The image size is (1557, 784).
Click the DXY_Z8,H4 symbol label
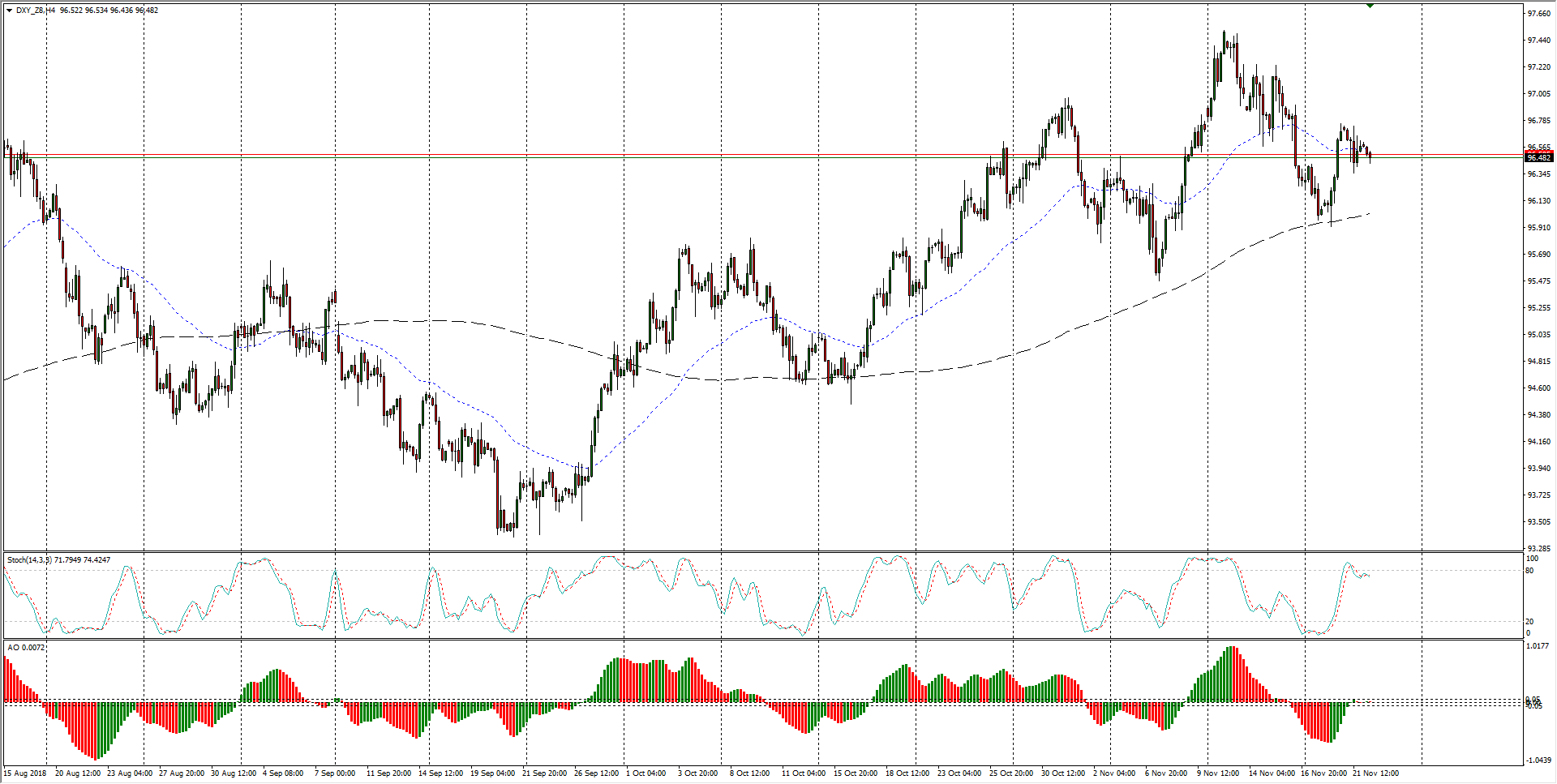pos(36,11)
